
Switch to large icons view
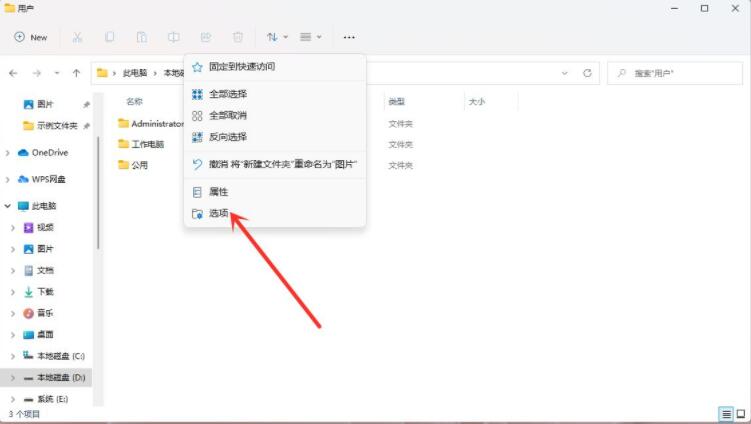click(x=740, y=414)
